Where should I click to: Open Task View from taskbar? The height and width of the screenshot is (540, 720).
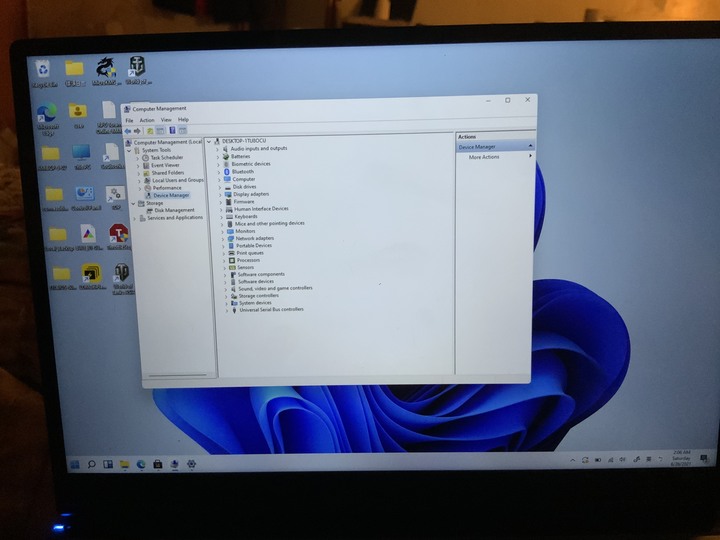coord(108,464)
